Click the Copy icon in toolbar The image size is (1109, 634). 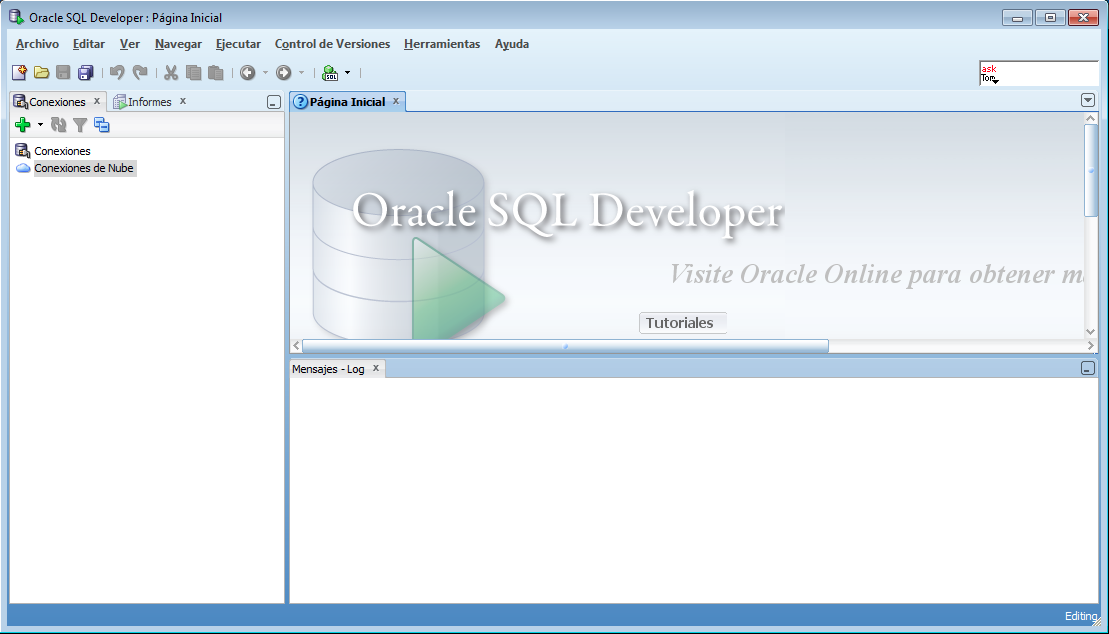(x=193, y=72)
